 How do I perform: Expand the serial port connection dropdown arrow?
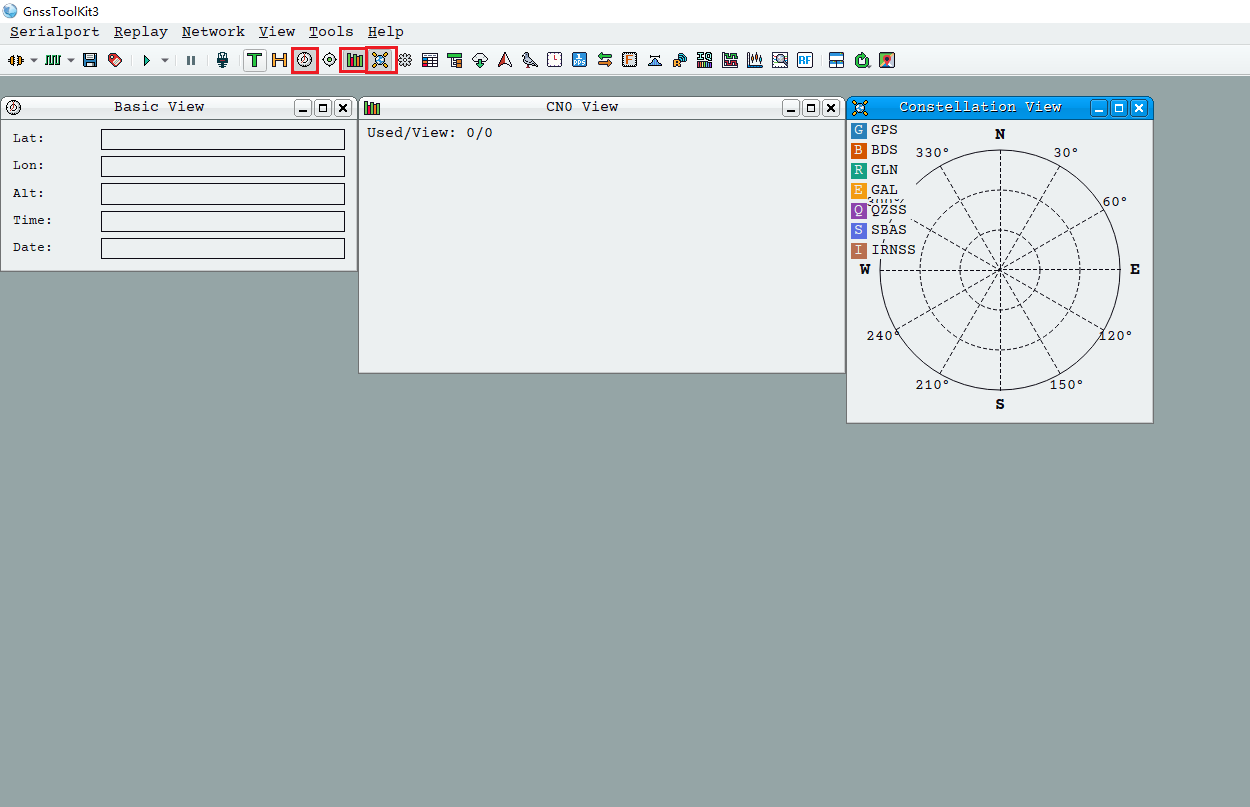coord(34,61)
